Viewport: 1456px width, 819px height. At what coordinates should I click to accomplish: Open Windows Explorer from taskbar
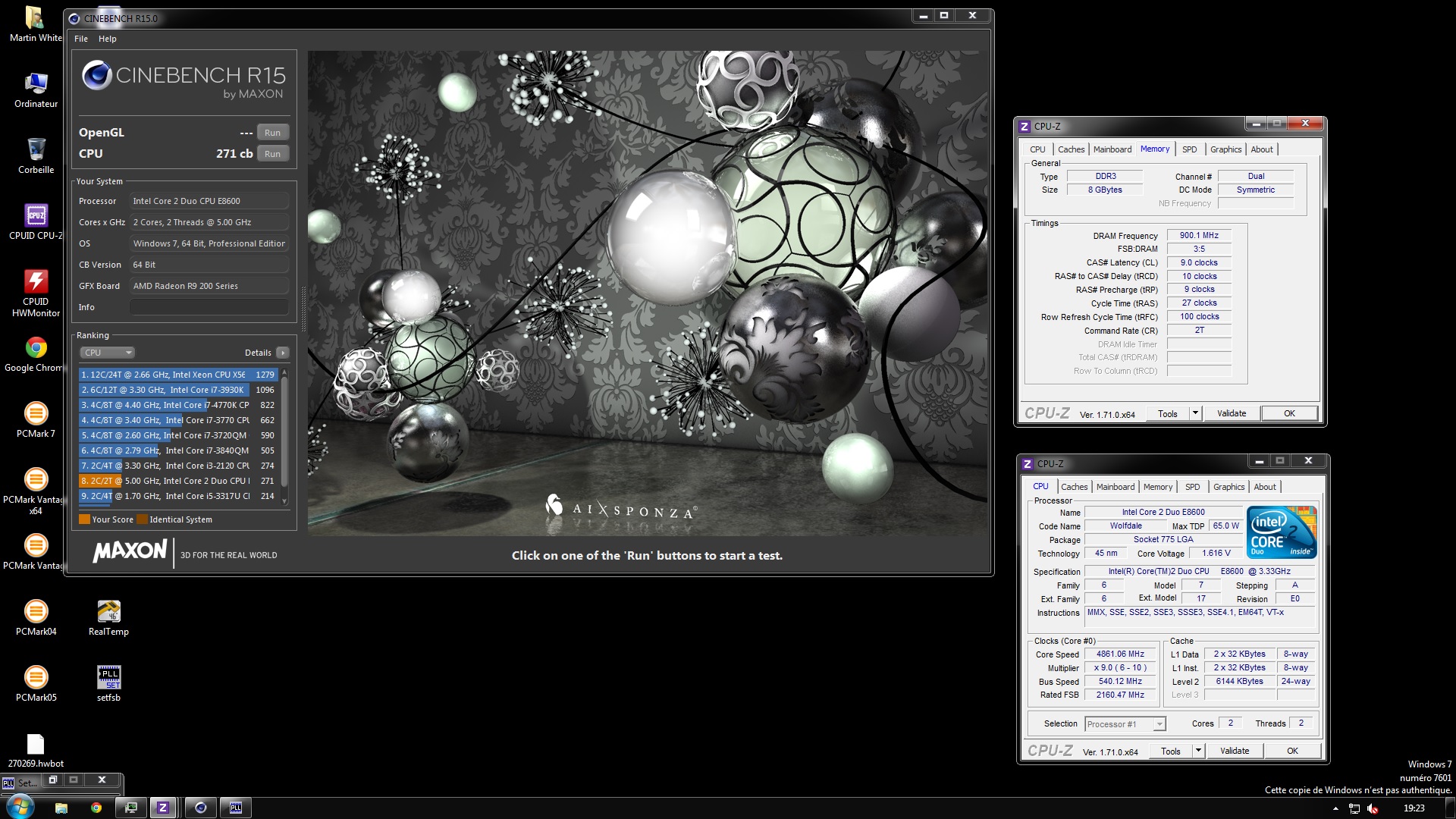click(61, 808)
